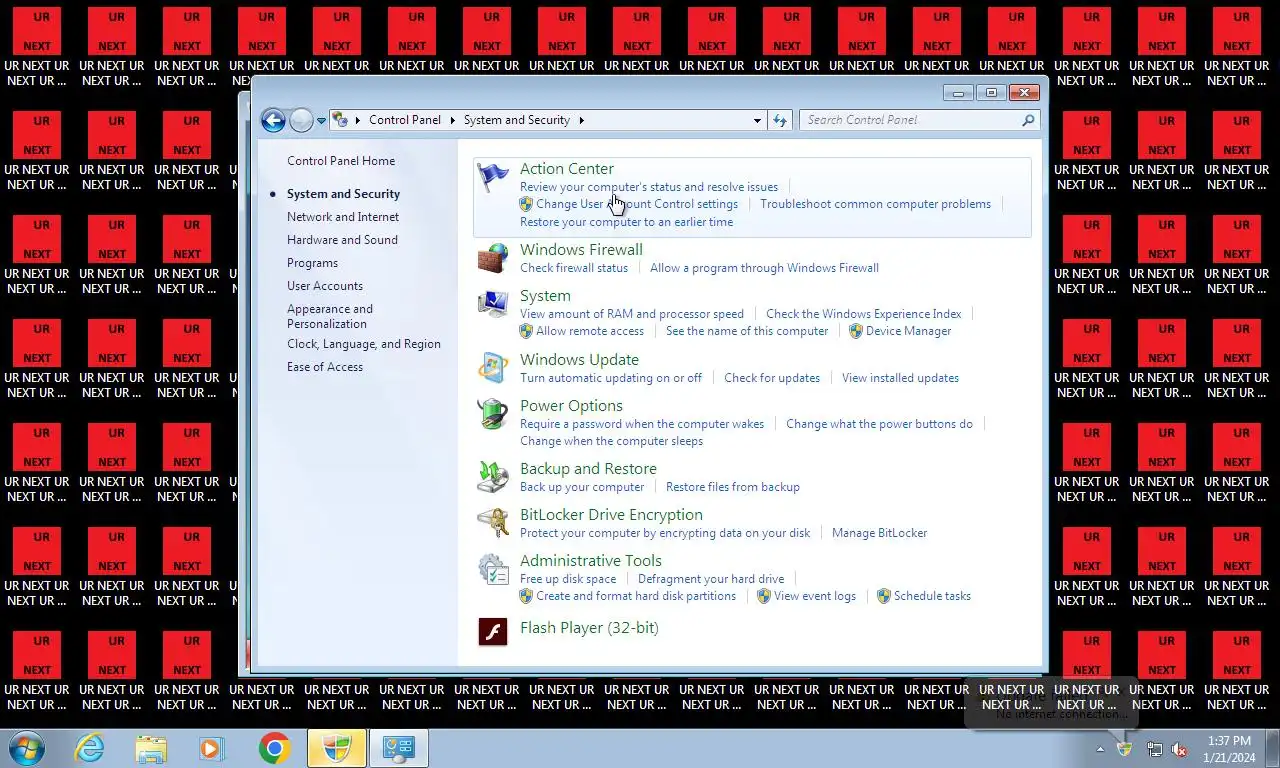
Task: Click the refresh button next to address bar
Action: pyautogui.click(x=780, y=120)
